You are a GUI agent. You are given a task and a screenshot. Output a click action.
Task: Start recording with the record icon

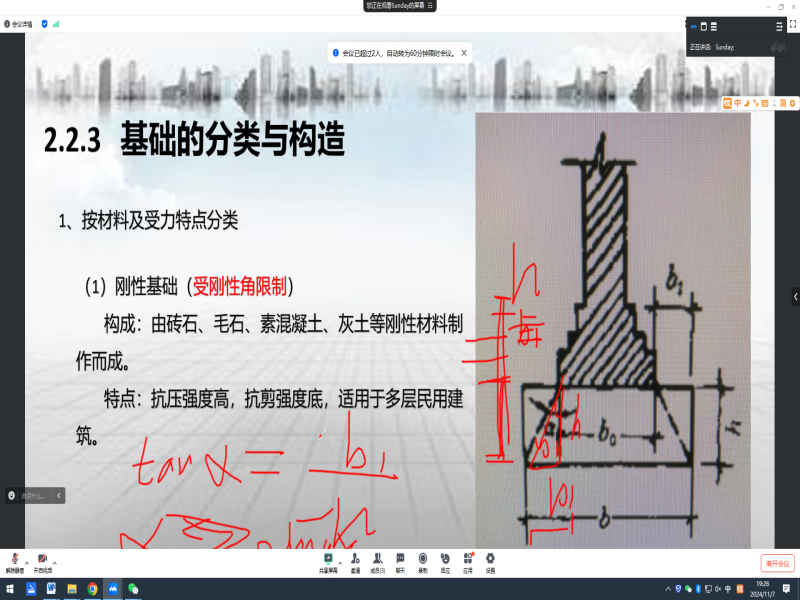423,559
